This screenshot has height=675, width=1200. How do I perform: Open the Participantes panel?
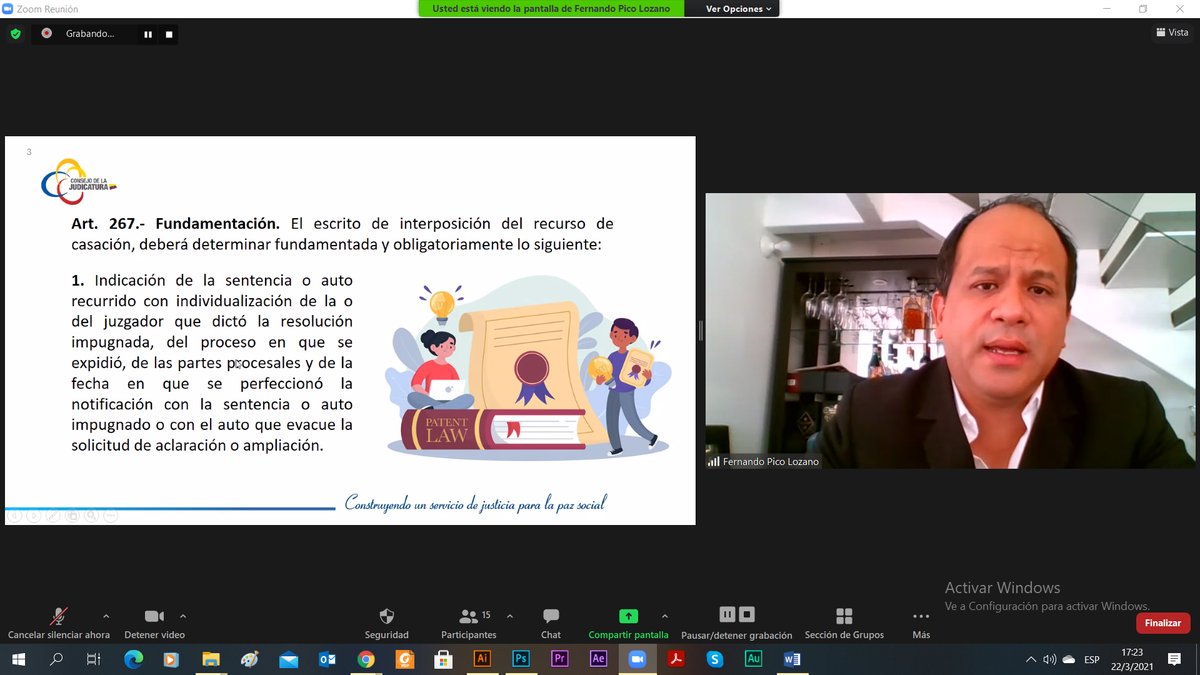pyautogui.click(x=468, y=623)
